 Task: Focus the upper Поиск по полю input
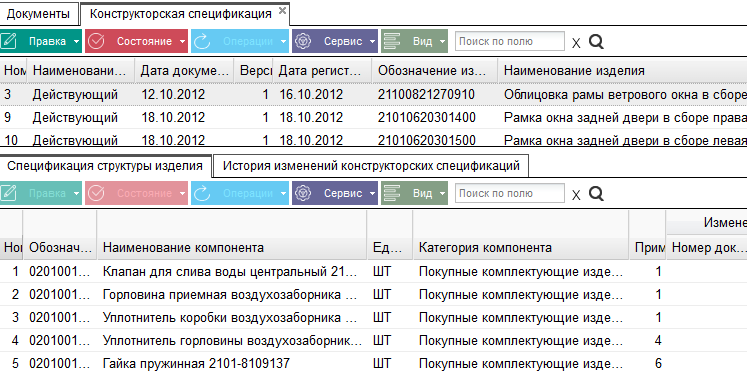pos(510,41)
